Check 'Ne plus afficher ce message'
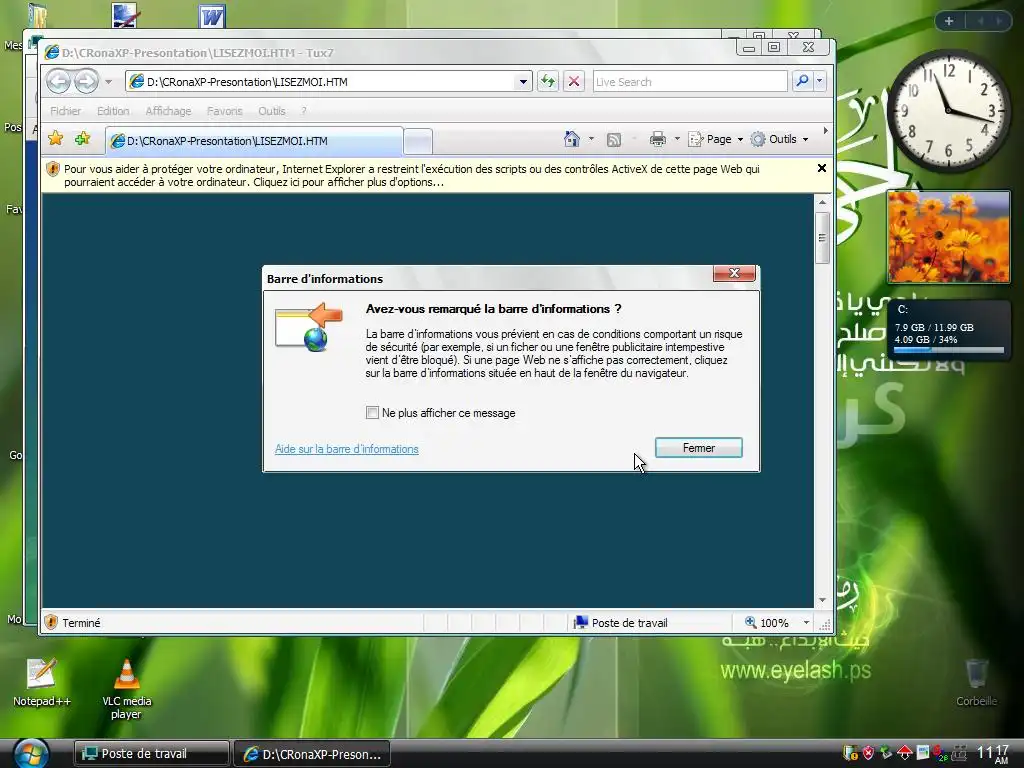This screenshot has width=1024, height=768. [x=372, y=413]
